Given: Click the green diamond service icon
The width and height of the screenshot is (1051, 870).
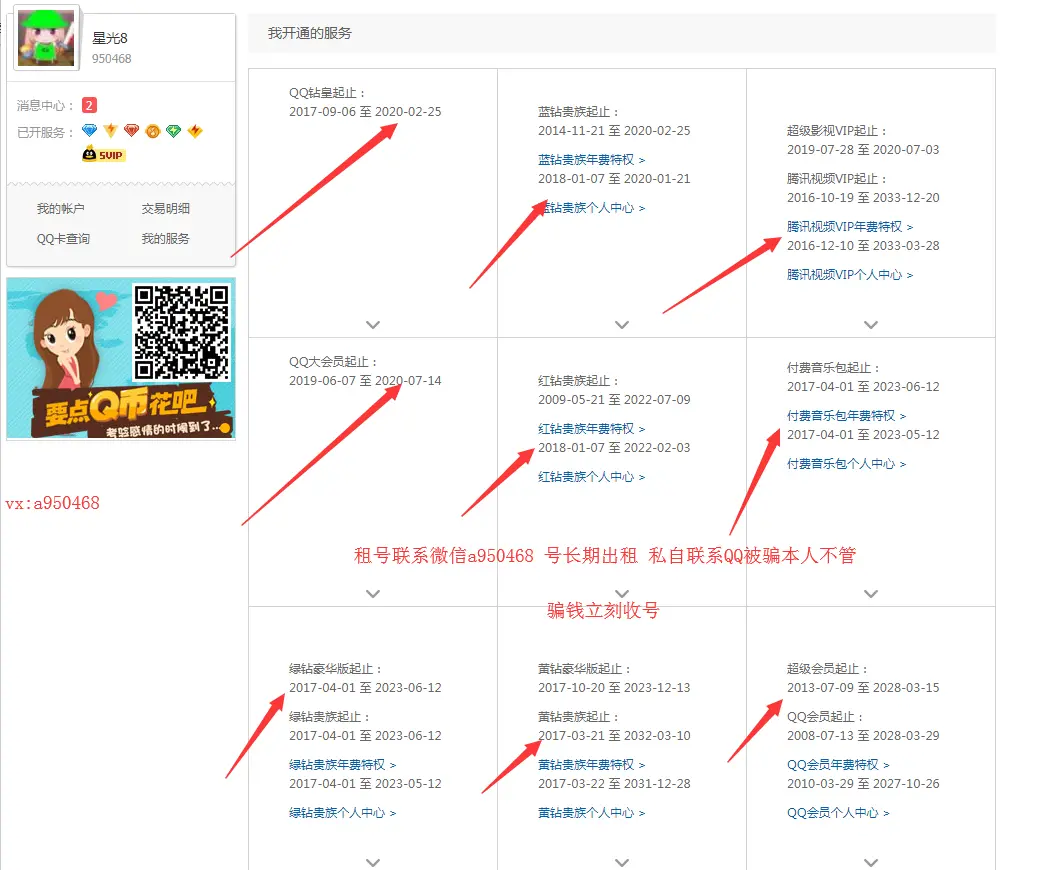Looking at the screenshot, I should 174,131.
